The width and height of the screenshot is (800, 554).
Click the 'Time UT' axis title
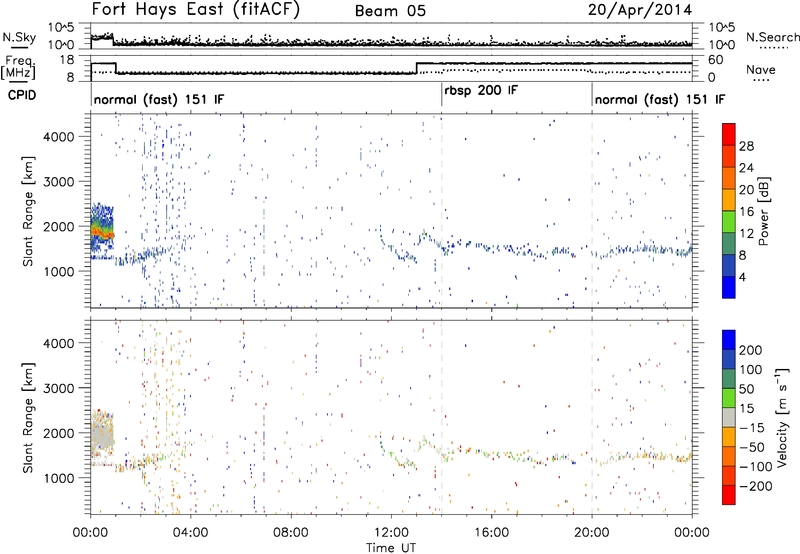(x=391, y=548)
